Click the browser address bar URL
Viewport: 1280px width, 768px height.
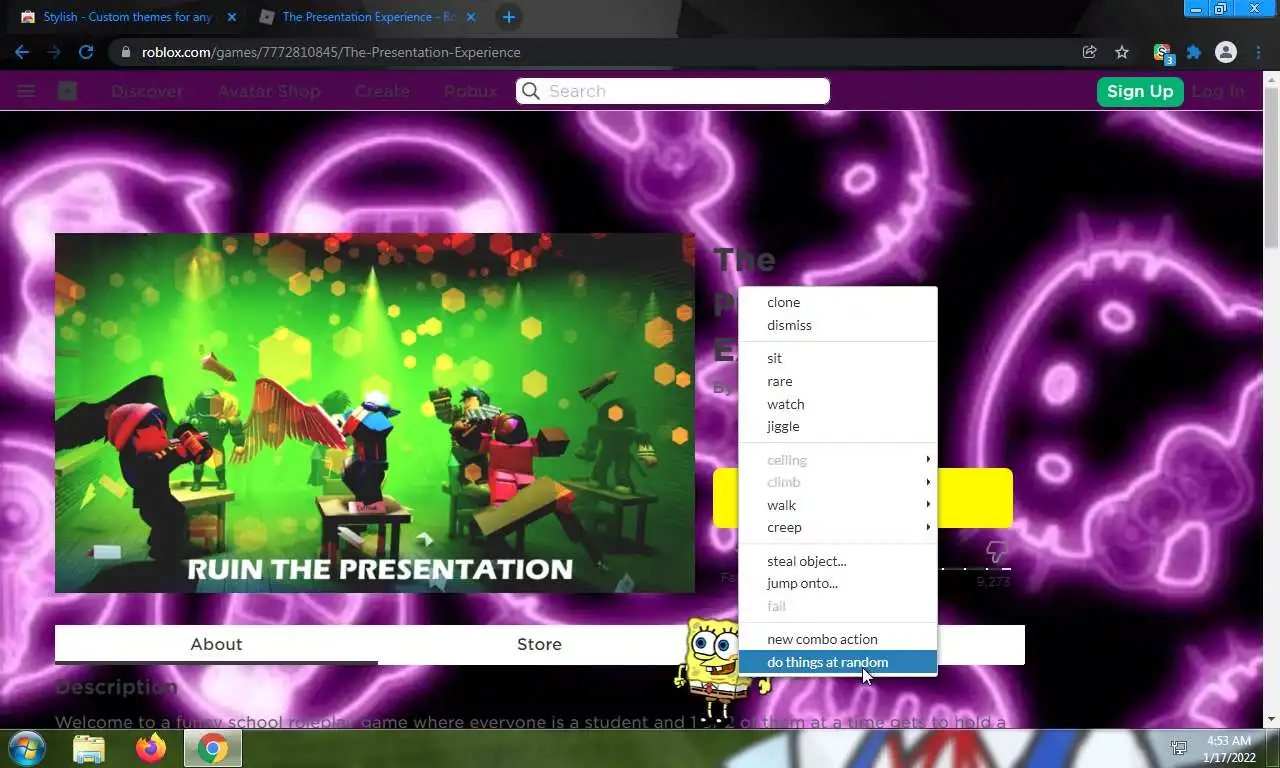(331, 52)
